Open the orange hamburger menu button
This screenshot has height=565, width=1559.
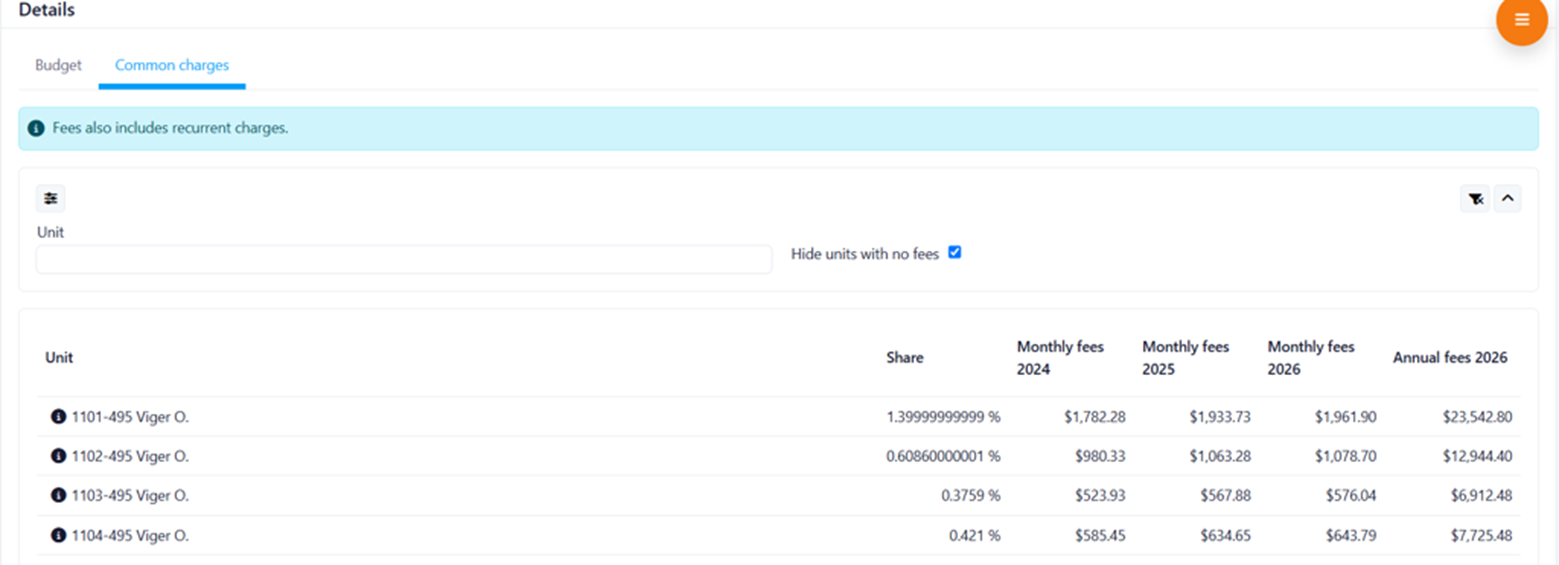(1521, 20)
